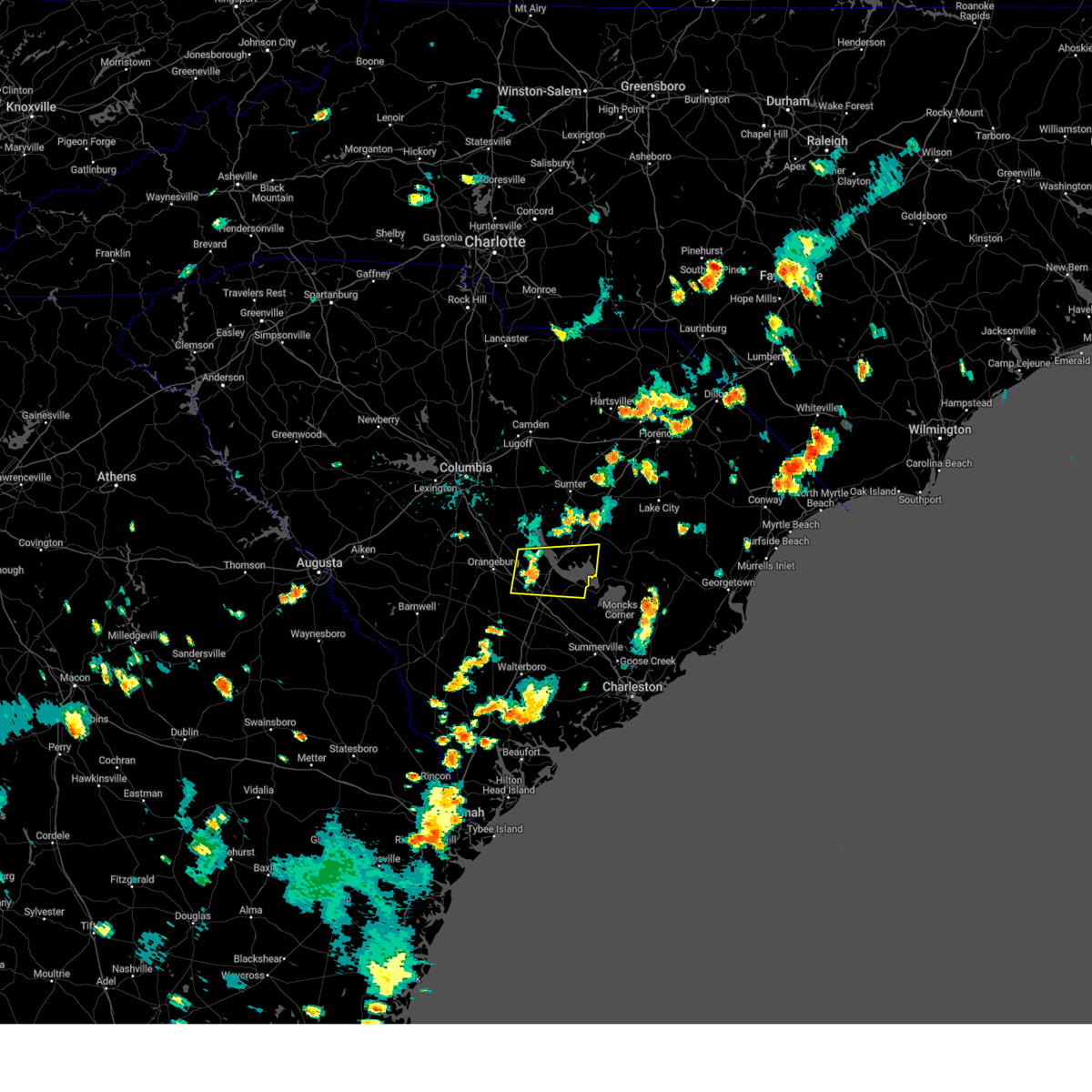Image resolution: width=1092 pixels, height=1092 pixels.
Task: Select the Hickory label
Action: [420, 152]
